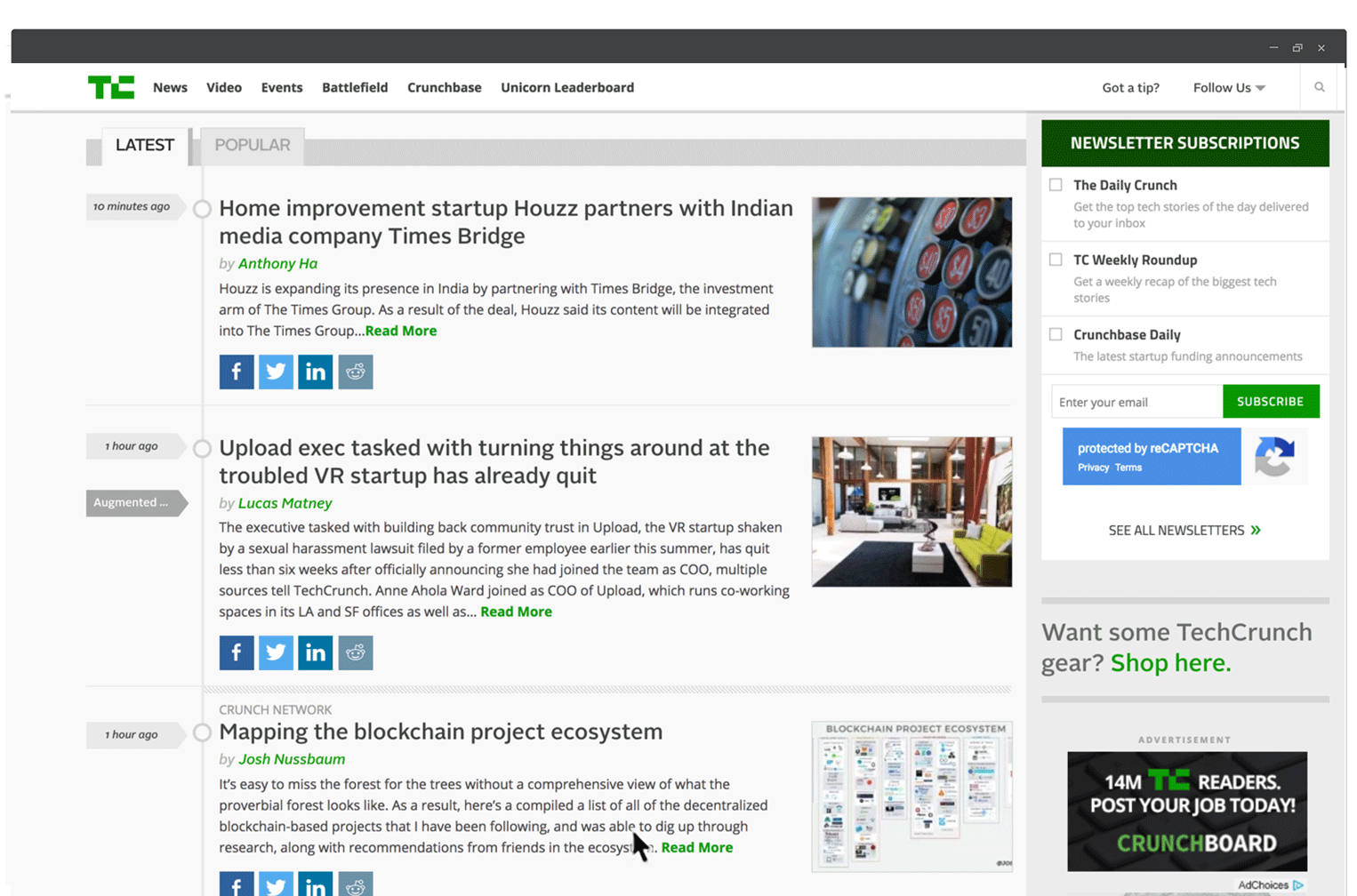Open reCAPTCHA Terms link
Viewport: 1357px width, 896px height.
(x=1128, y=468)
